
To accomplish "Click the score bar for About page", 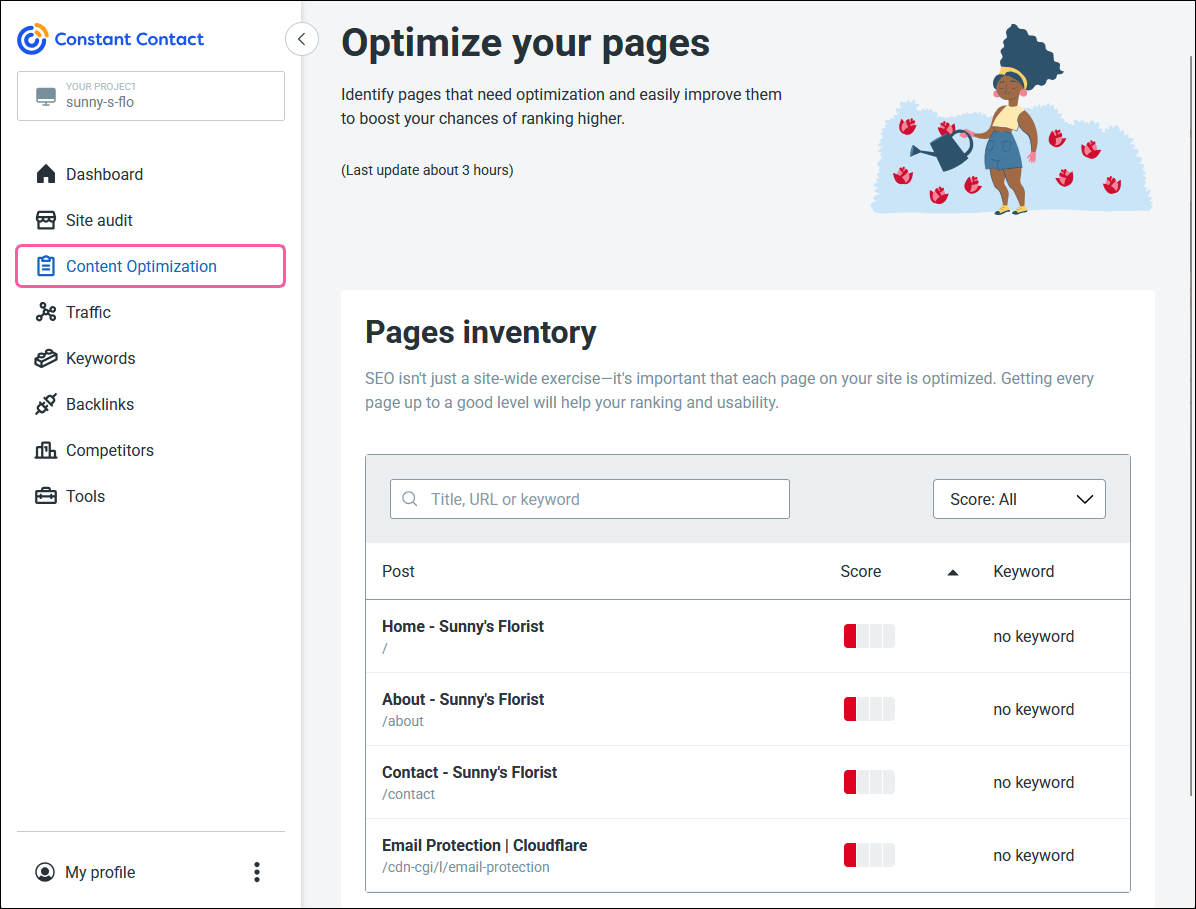I will pyautogui.click(x=869, y=709).
